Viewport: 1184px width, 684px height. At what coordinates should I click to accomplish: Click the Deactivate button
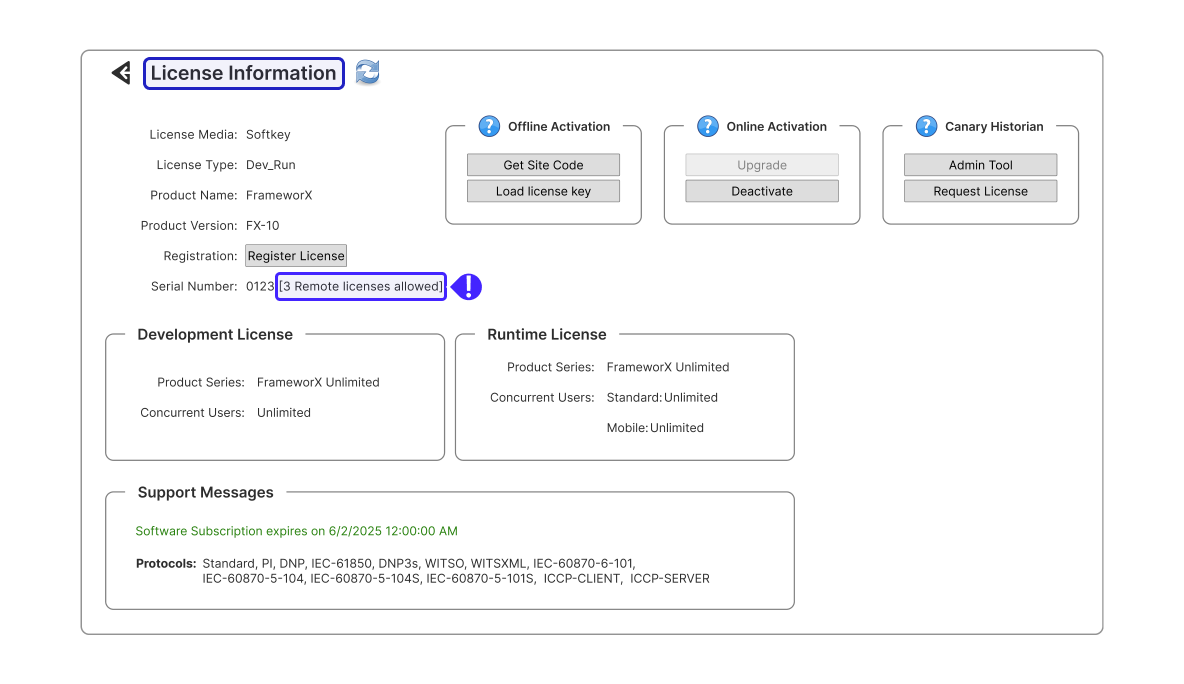pyautogui.click(x=762, y=191)
